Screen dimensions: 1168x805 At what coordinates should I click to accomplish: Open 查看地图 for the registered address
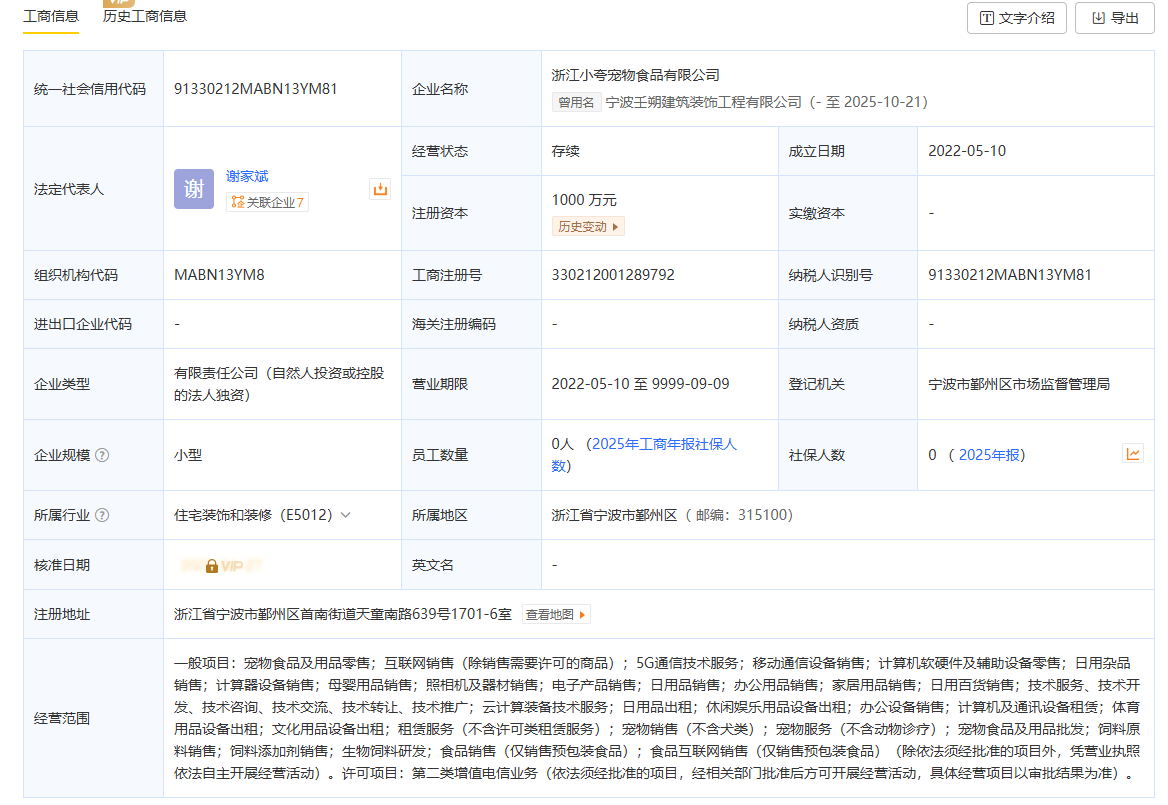tap(556, 614)
